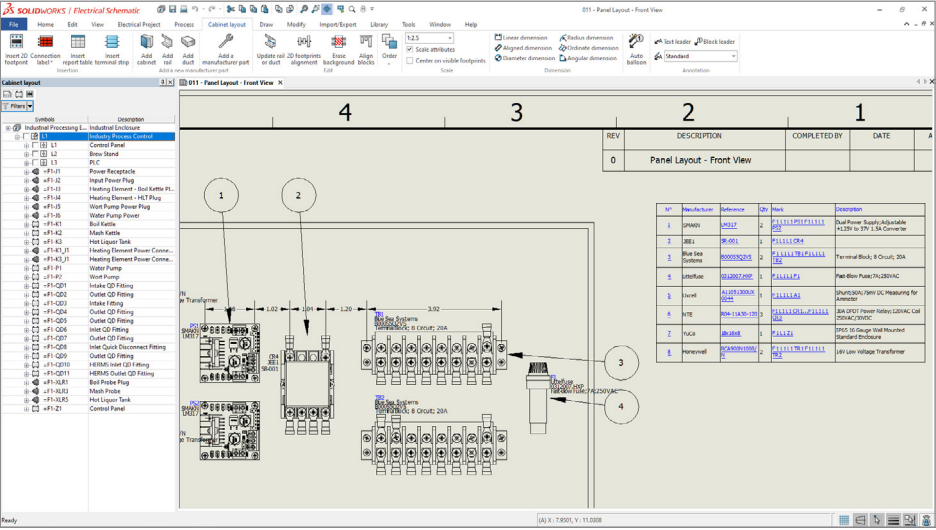
Task: Click the Add rail icon
Action: pyautogui.click(x=167, y=41)
